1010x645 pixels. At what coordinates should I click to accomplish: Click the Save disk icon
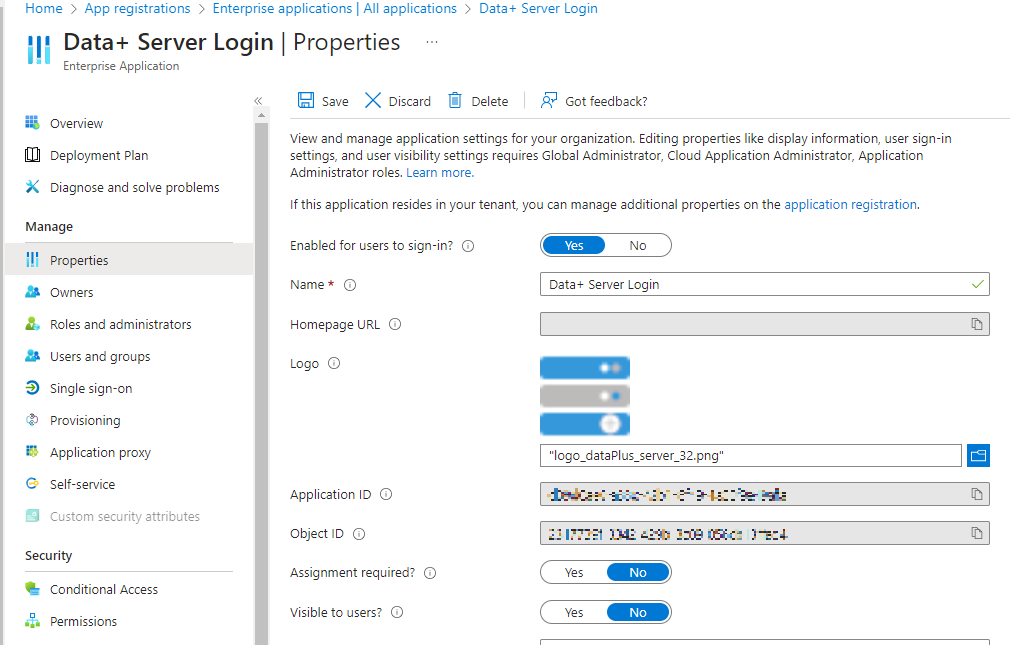click(305, 100)
